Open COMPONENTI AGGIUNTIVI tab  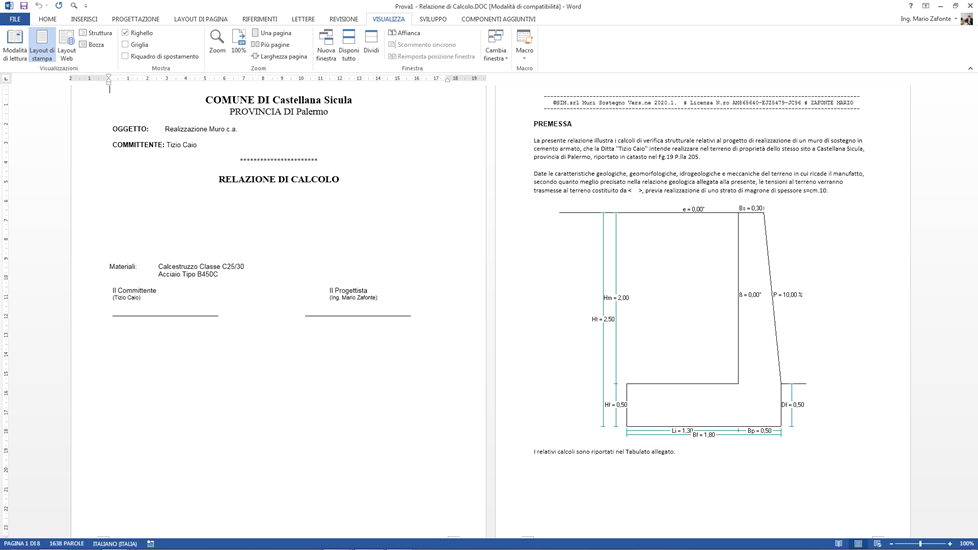coord(498,19)
